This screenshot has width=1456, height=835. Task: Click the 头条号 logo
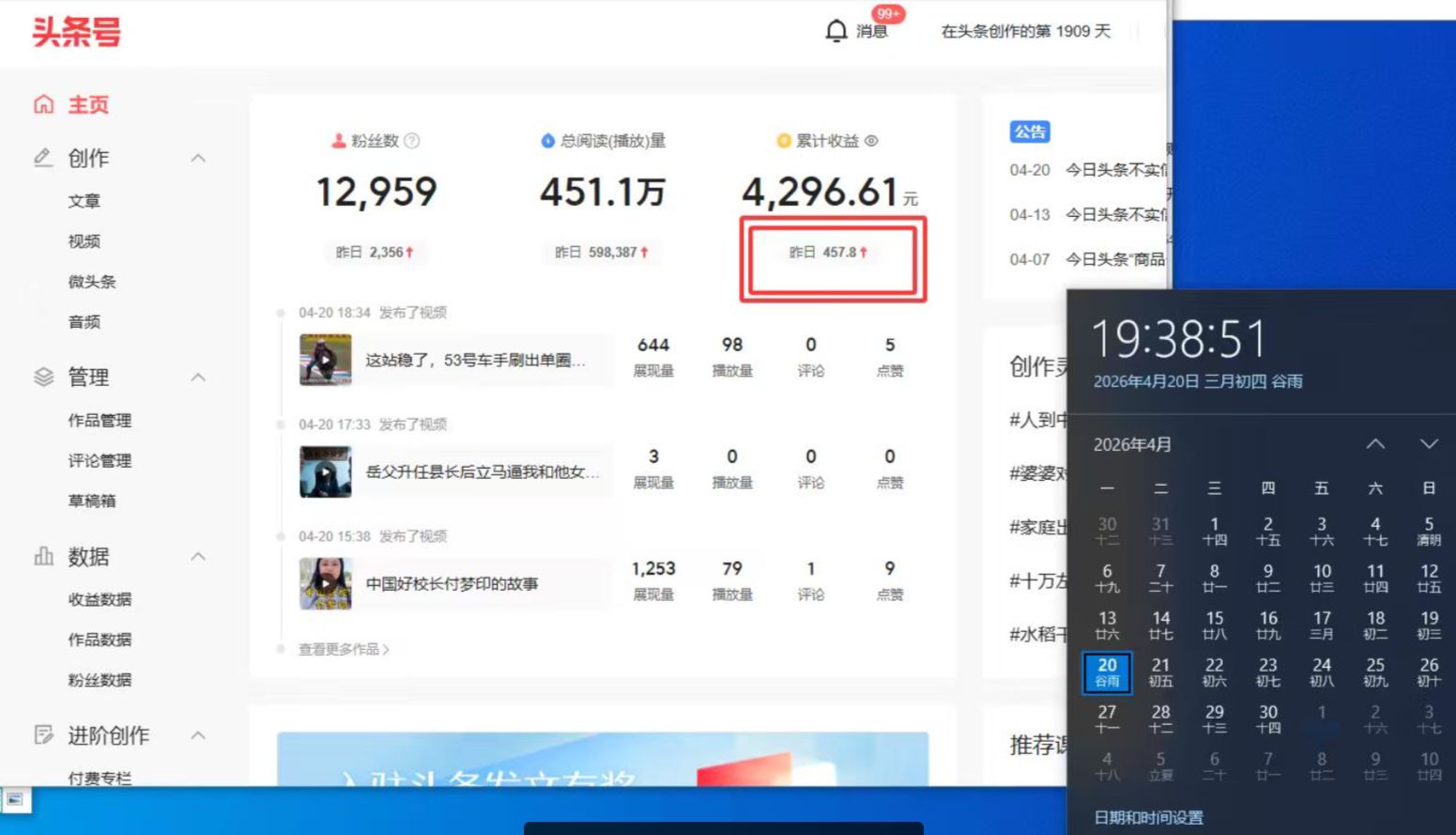coord(77,32)
